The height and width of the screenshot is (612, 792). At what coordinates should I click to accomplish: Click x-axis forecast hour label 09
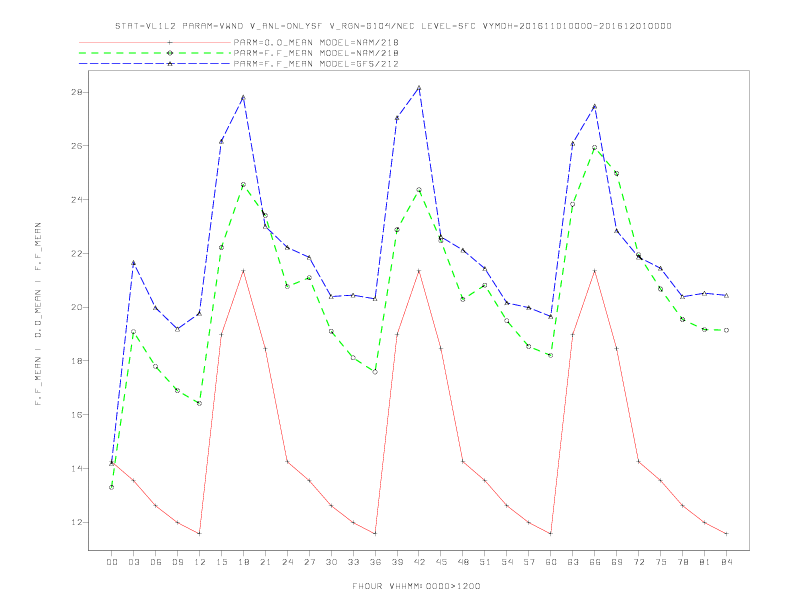(178, 562)
